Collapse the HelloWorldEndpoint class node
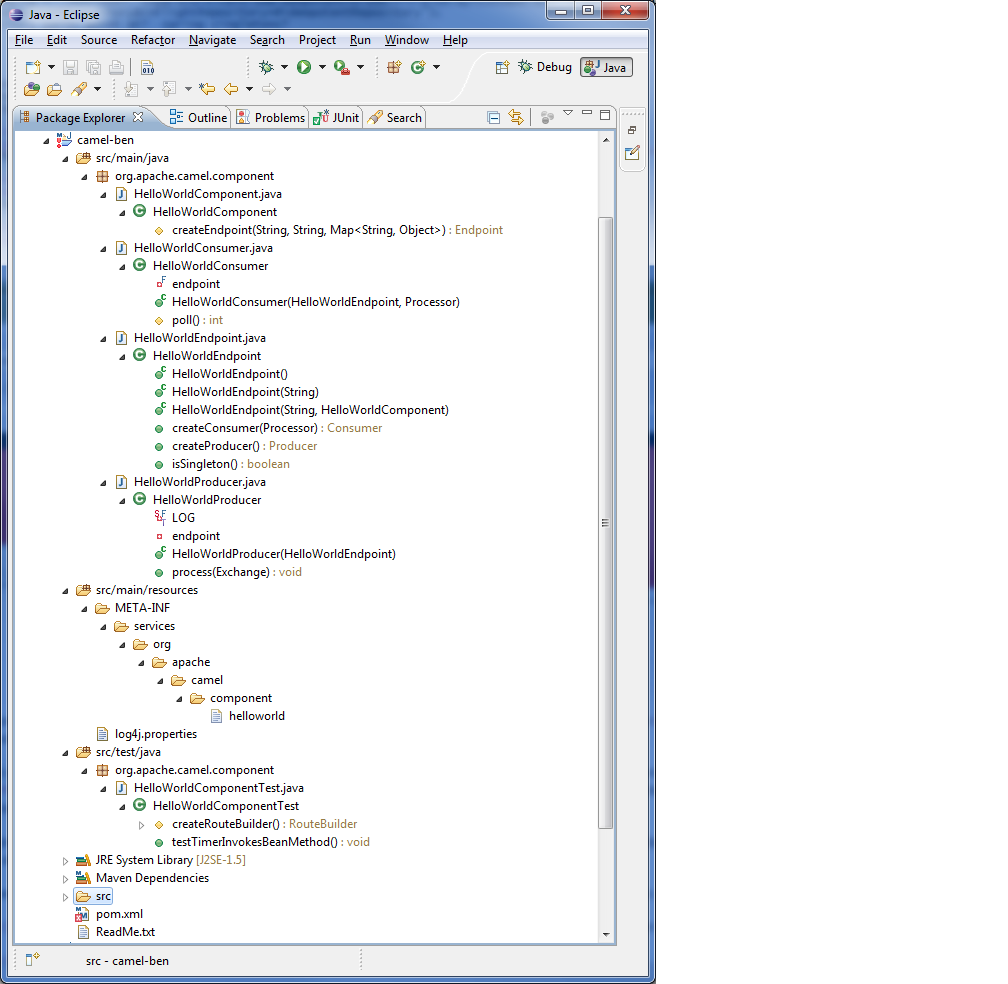This screenshot has width=1008, height=984. [122, 356]
